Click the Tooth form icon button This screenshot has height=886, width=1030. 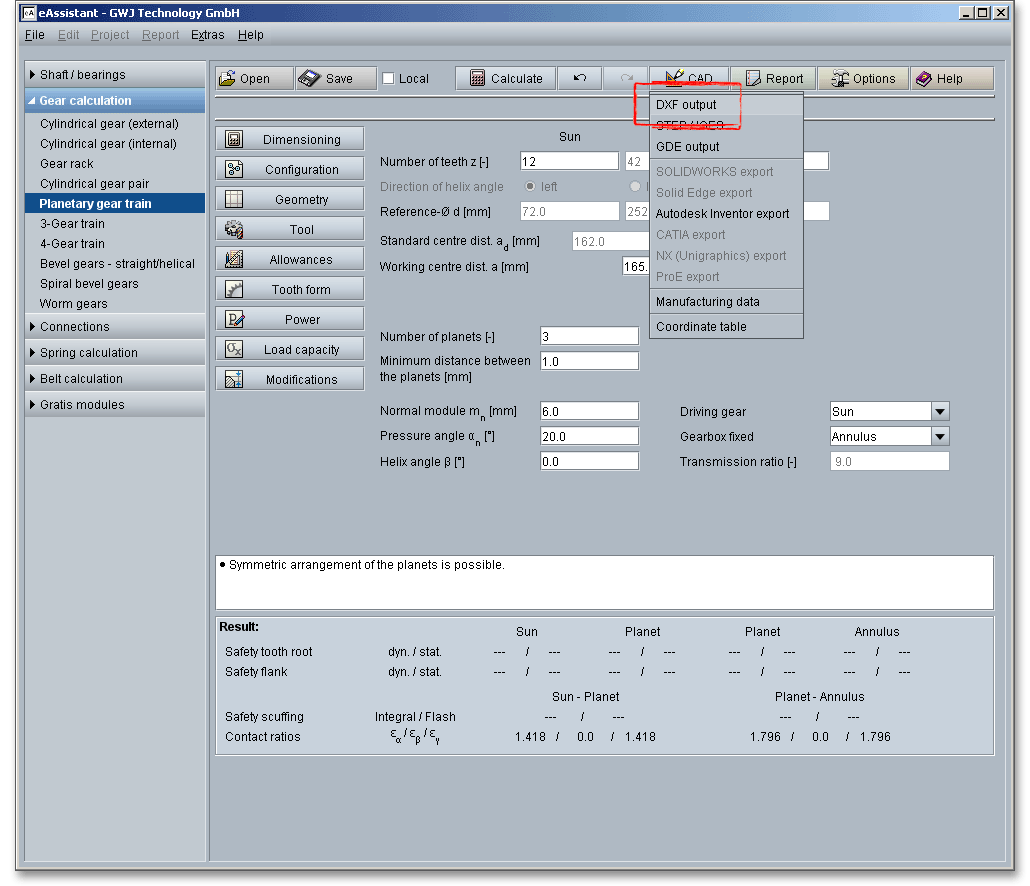point(235,290)
